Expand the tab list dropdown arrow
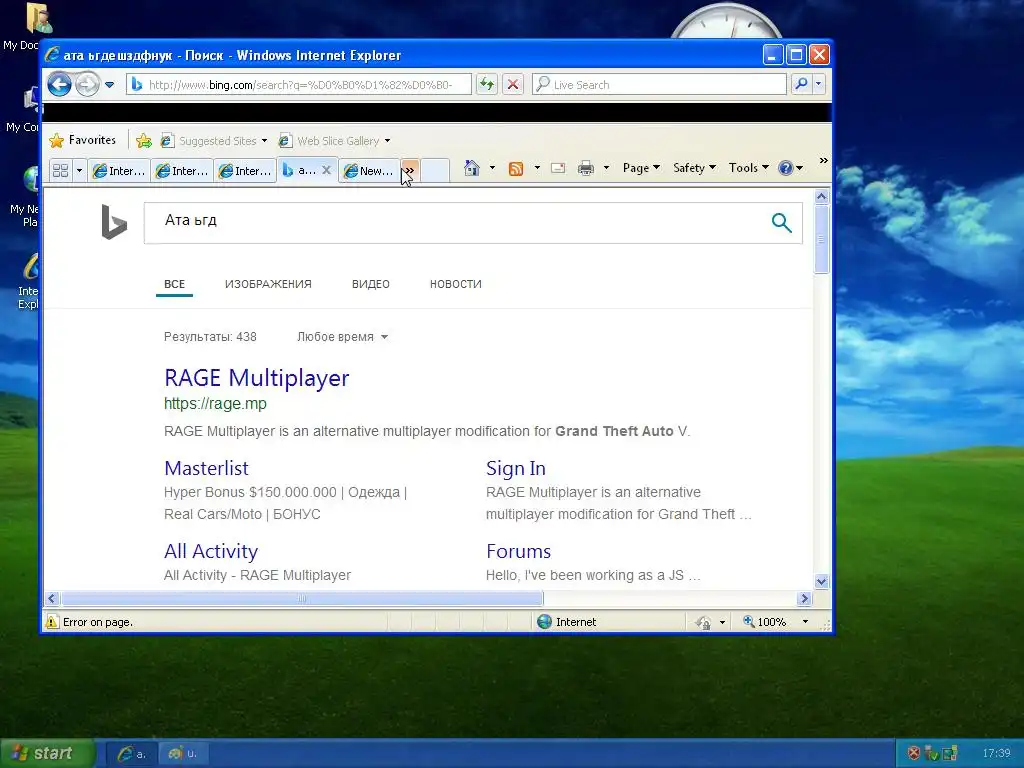 [79, 170]
